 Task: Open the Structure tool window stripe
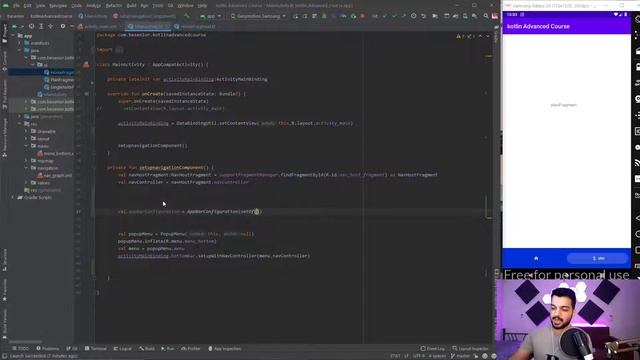pos(4,259)
